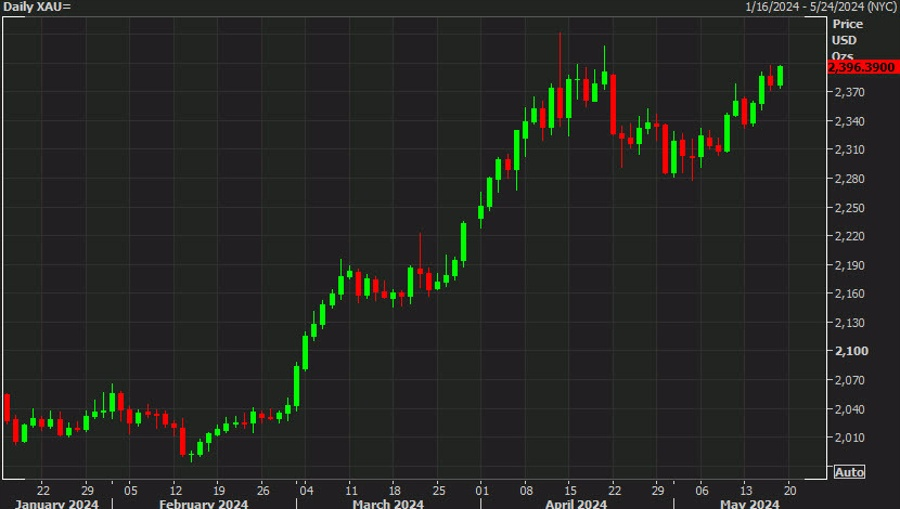This screenshot has width=900, height=509.
Task: Click the Price axis heading
Action: pos(848,24)
